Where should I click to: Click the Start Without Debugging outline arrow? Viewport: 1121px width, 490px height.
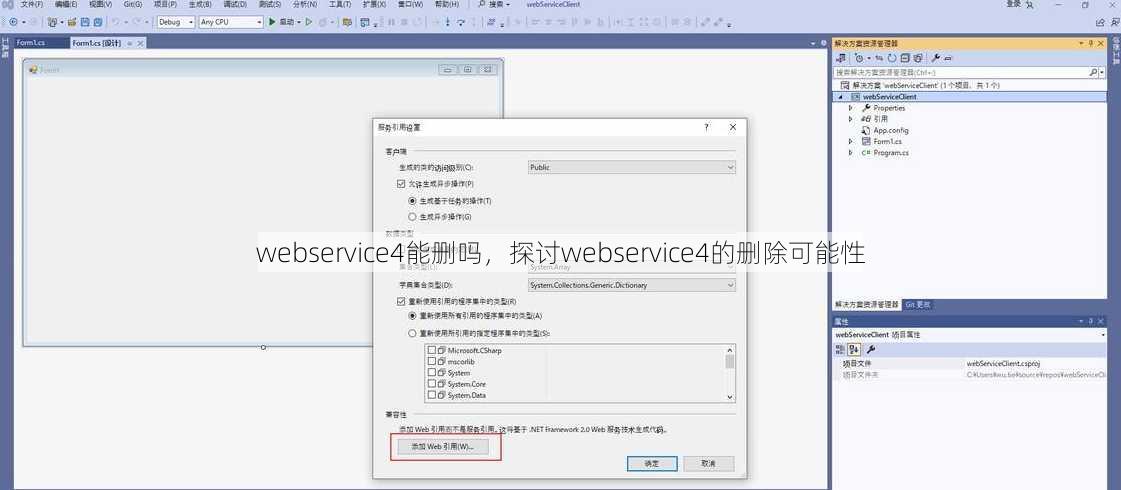[309, 21]
